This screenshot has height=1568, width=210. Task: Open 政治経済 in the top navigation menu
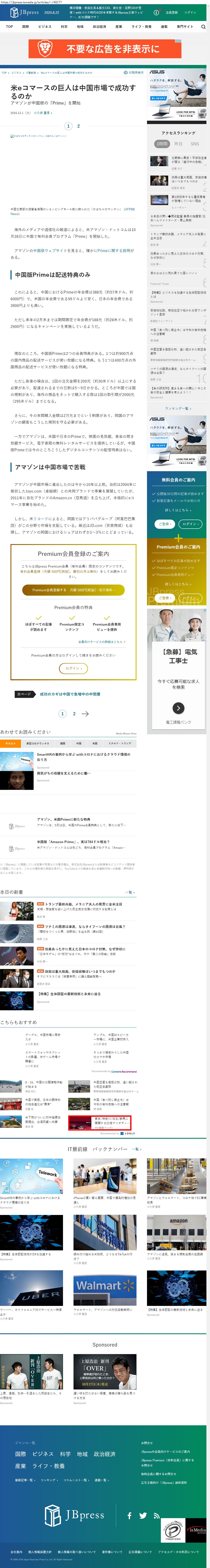(x=99, y=27)
